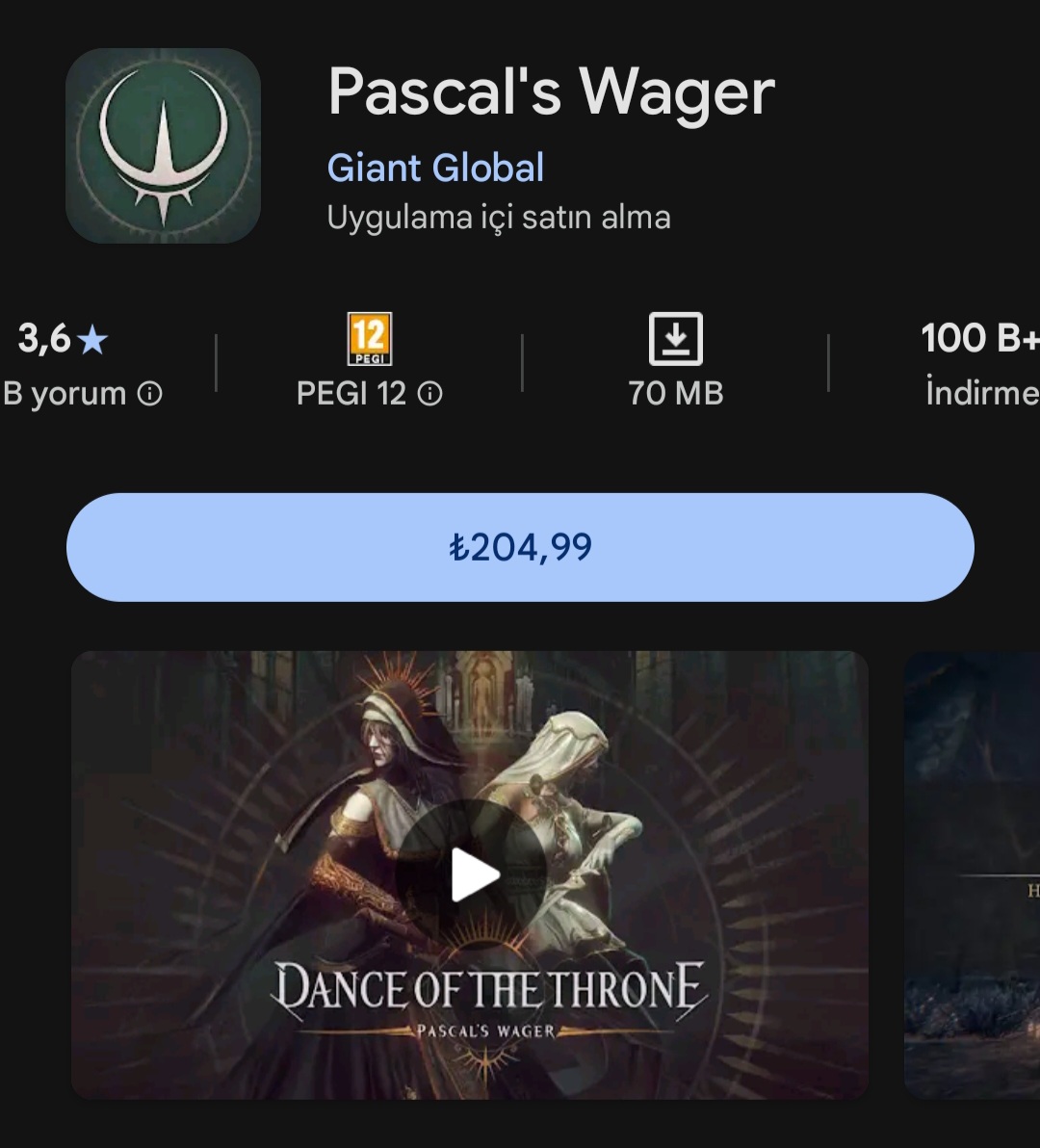Tap the İndirme downloads label
This screenshot has width=1040, height=1148.
pyautogui.click(x=981, y=394)
